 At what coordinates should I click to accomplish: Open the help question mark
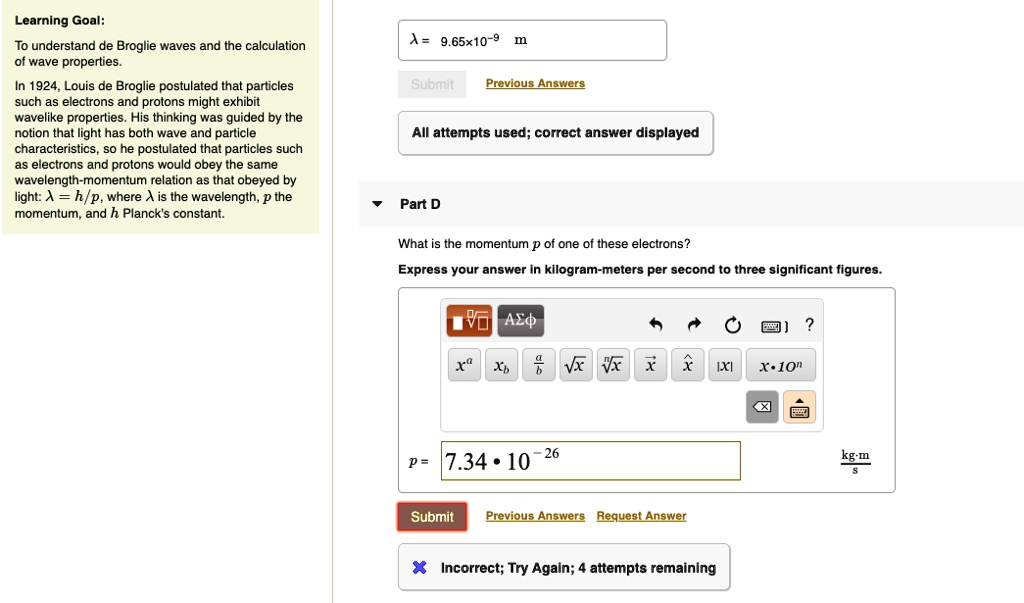809,325
